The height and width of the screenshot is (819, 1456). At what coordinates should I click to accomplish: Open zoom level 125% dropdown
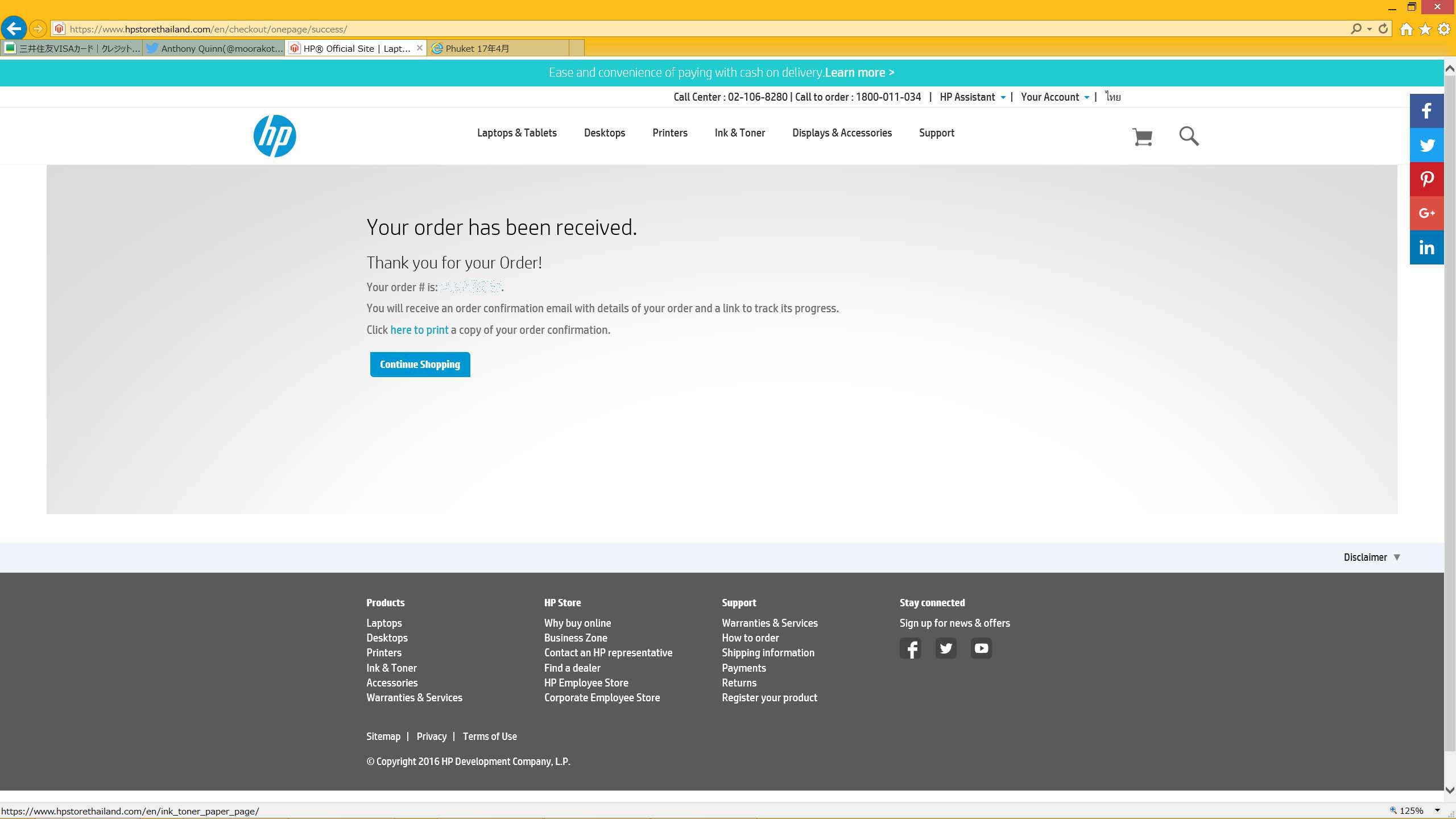(x=1437, y=810)
